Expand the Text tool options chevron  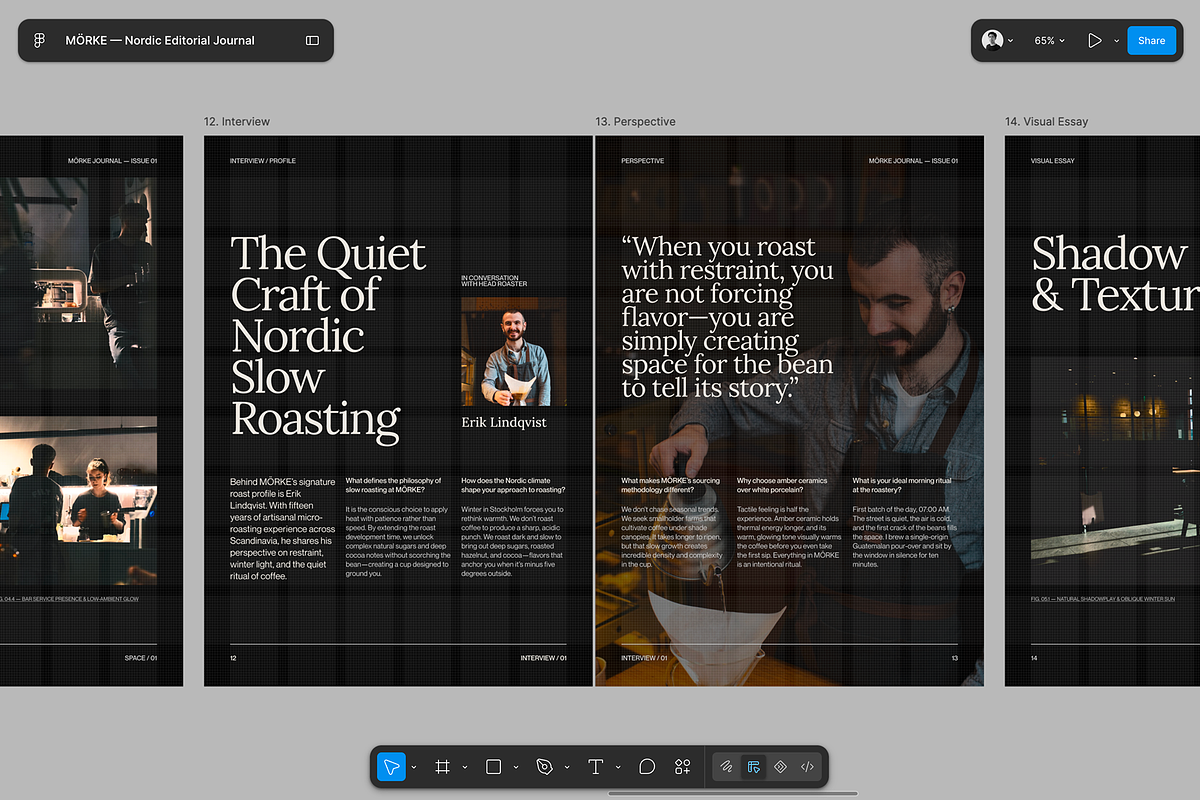point(617,767)
